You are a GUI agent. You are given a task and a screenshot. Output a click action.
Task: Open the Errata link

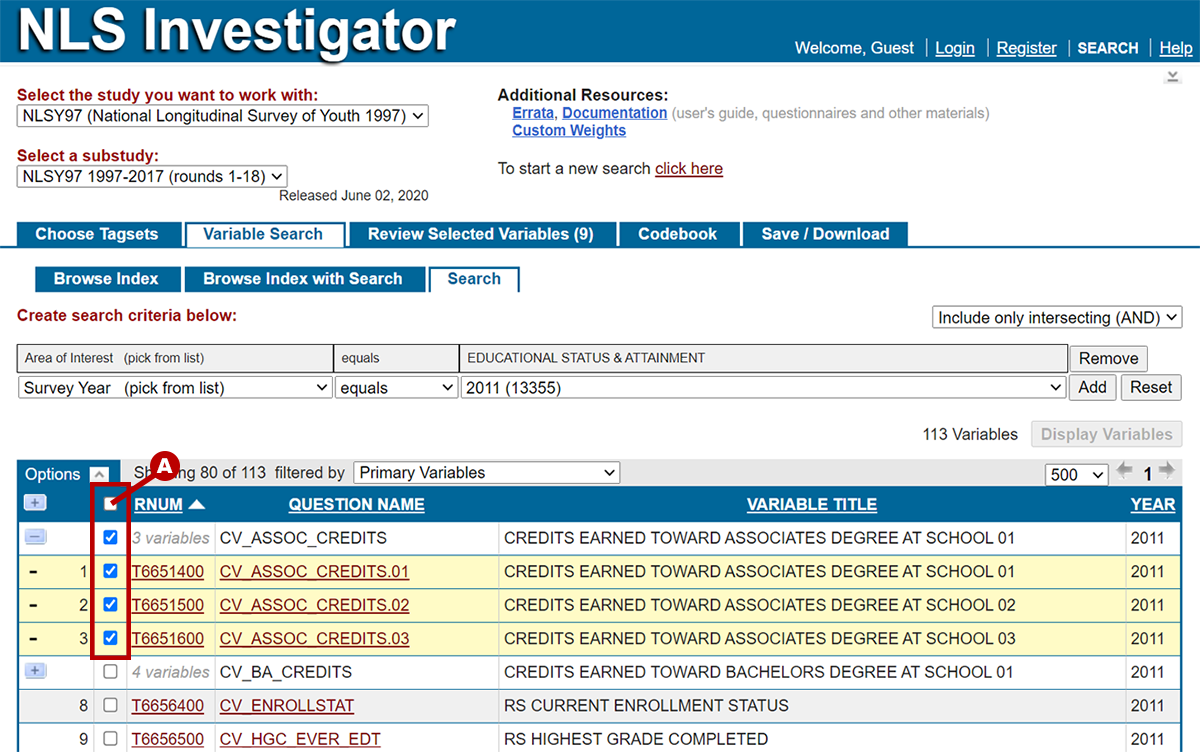click(x=534, y=113)
